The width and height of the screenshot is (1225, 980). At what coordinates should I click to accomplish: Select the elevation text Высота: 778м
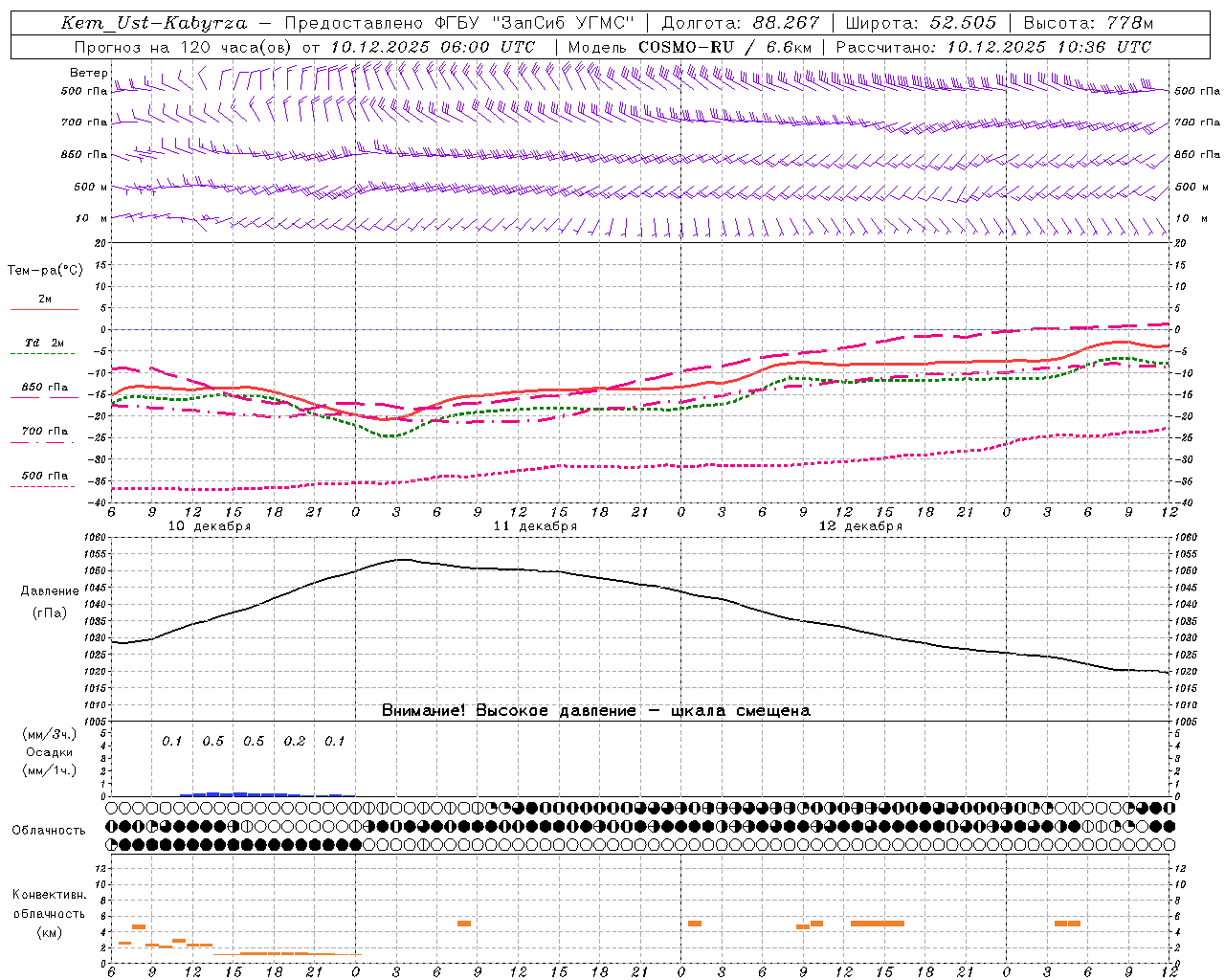pyautogui.click(x=1088, y=23)
